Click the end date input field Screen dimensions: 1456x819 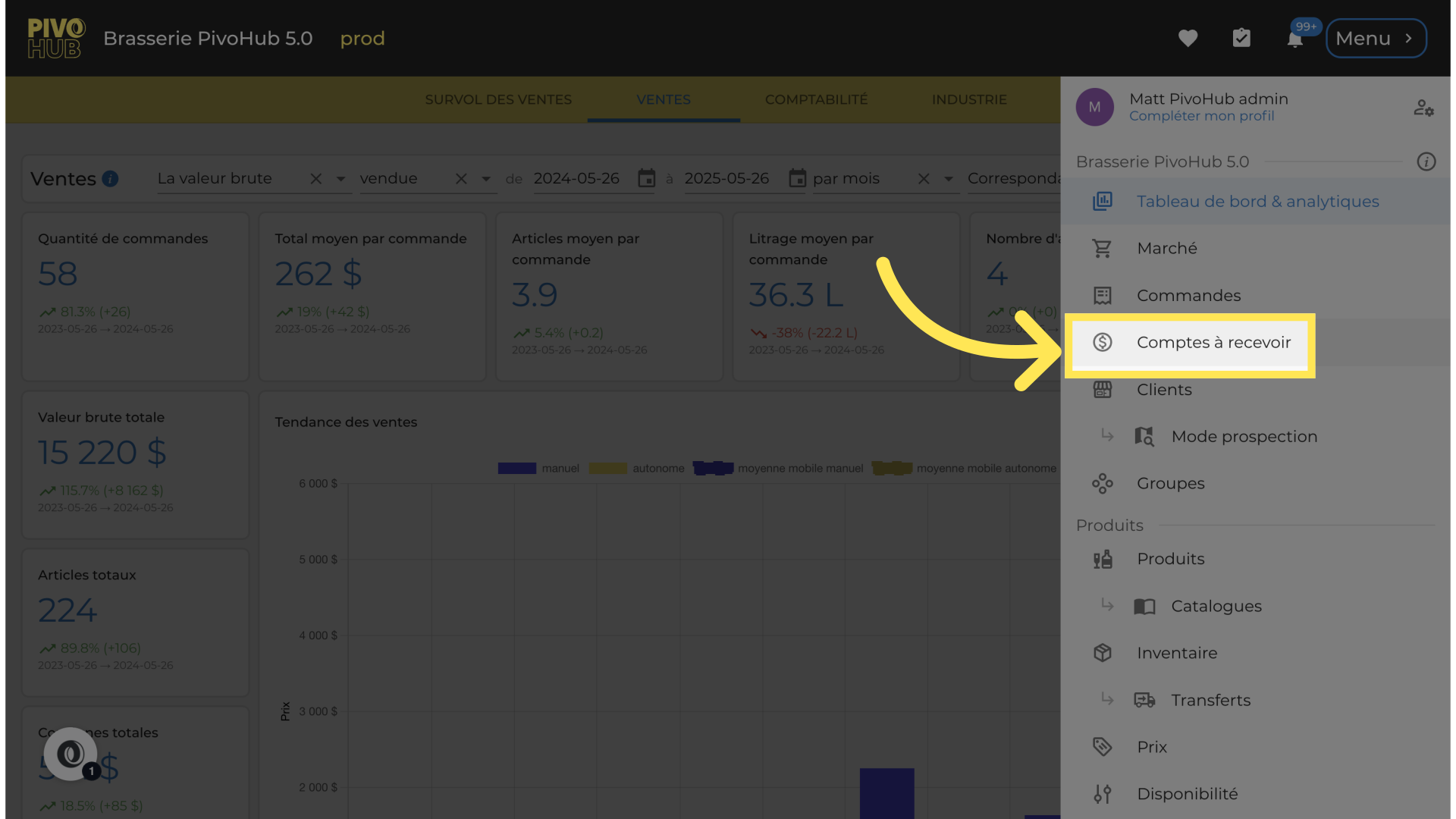pos(726,178)
